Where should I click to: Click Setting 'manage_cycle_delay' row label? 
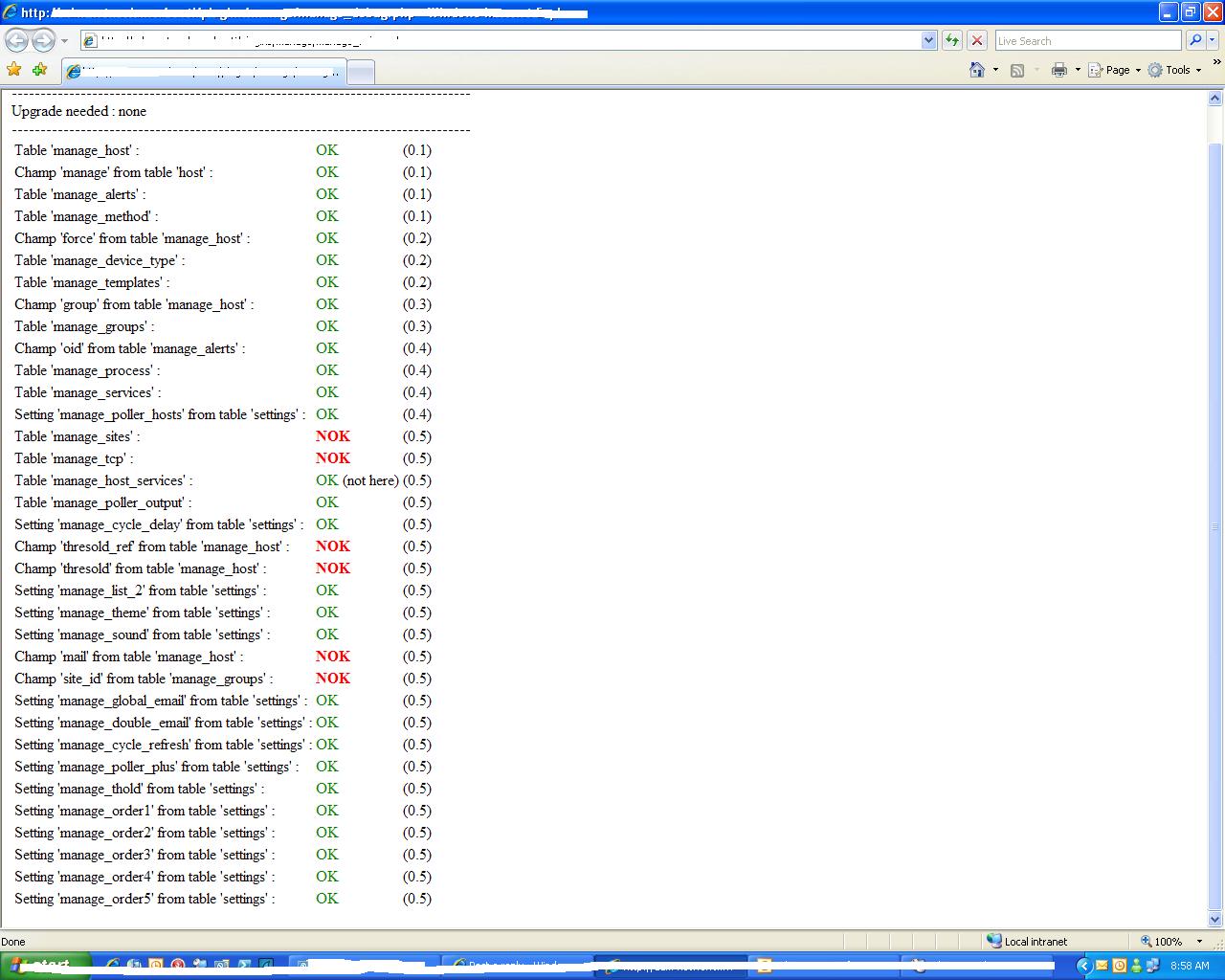coord(159,524)
